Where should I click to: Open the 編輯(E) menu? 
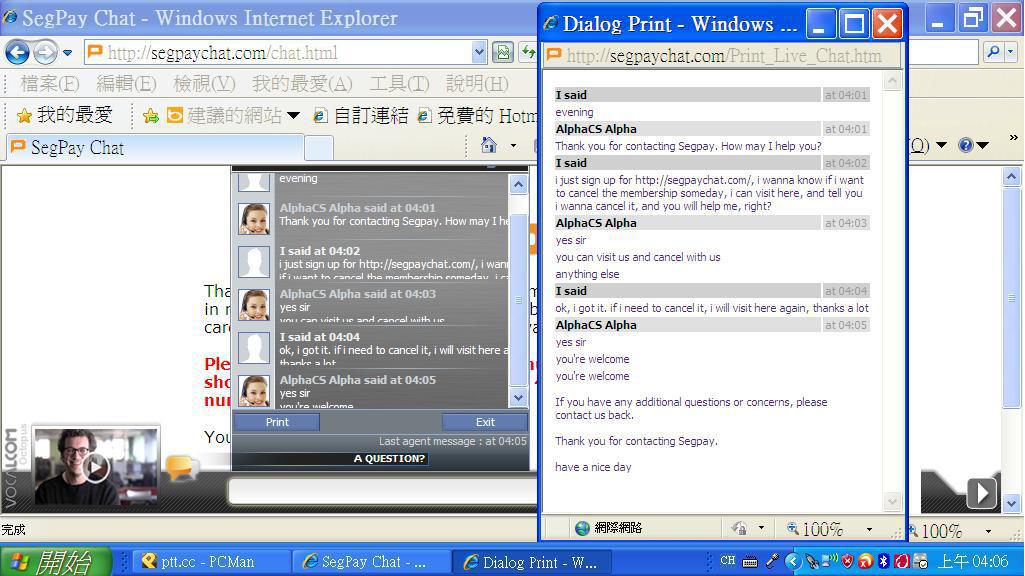point(126,84)
